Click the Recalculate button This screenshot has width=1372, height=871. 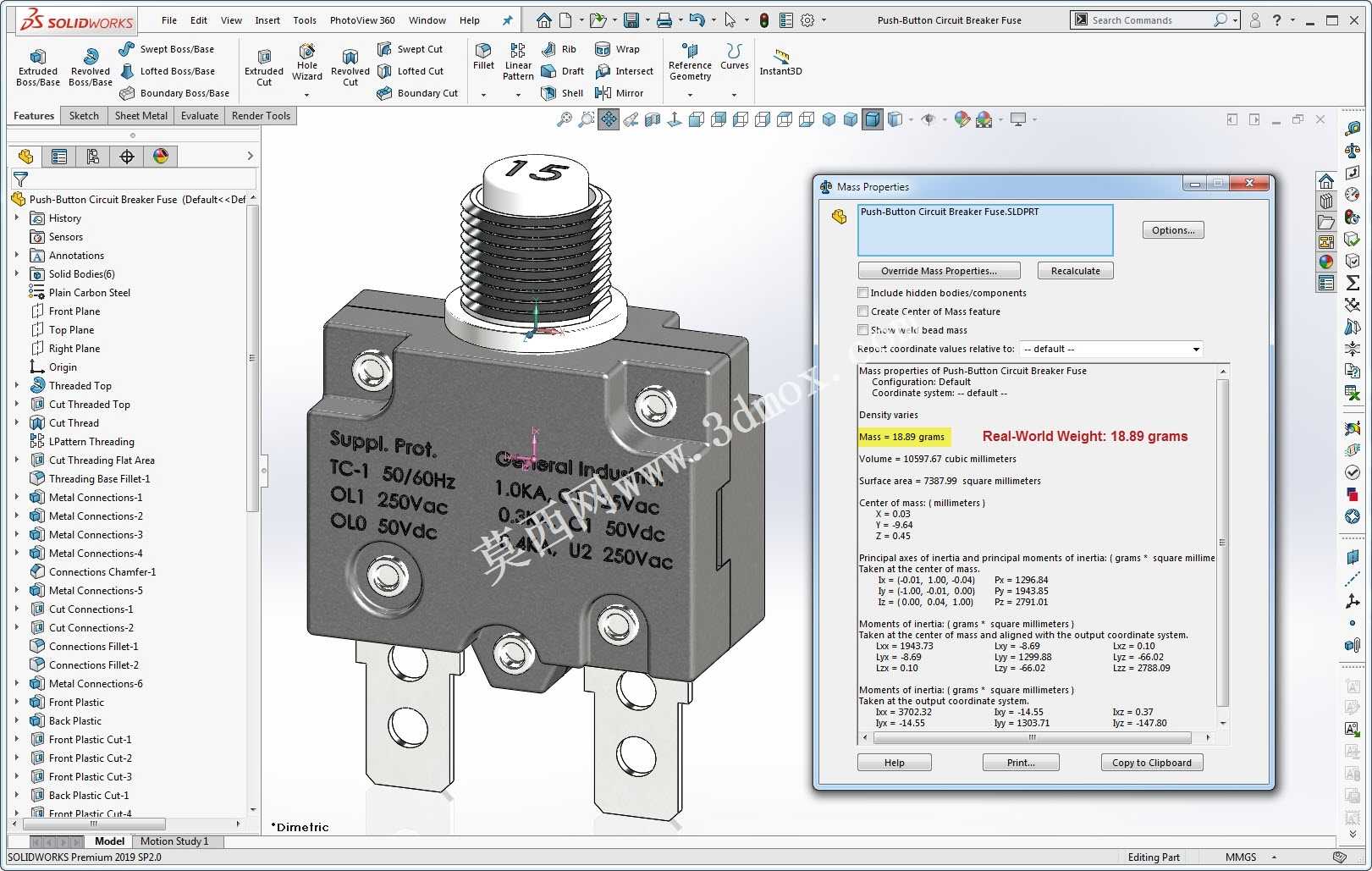[1075, 271]
